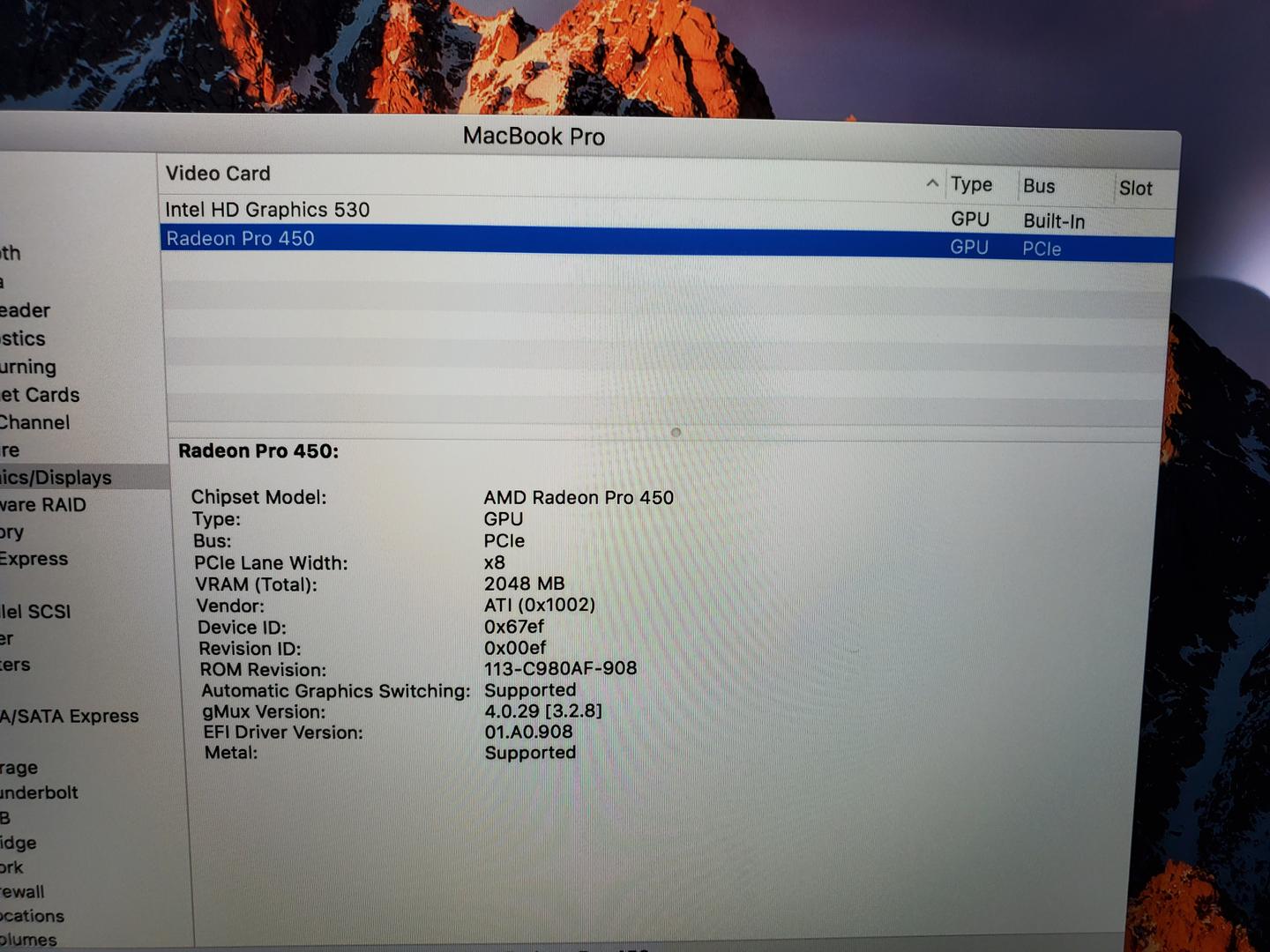Toggle the sort order arrow indicator

[x=931, y=183]
